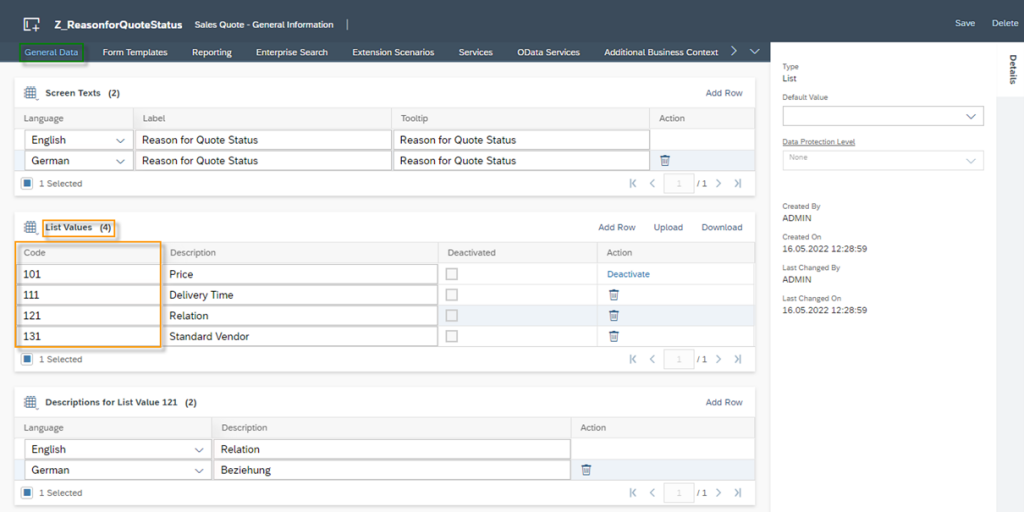Go to next page in Descriptions table
This screenshot has width=1024, height=512.
718,492
